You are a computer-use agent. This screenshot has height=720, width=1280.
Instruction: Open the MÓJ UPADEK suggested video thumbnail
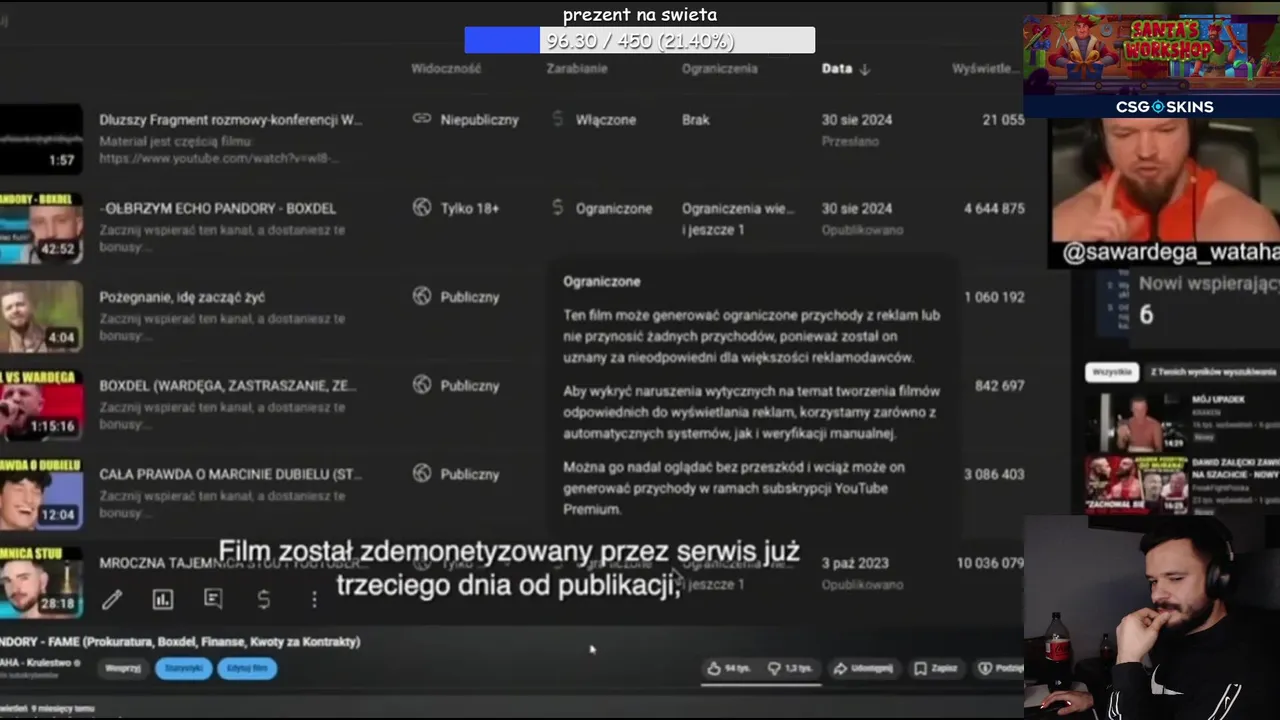1138,421
